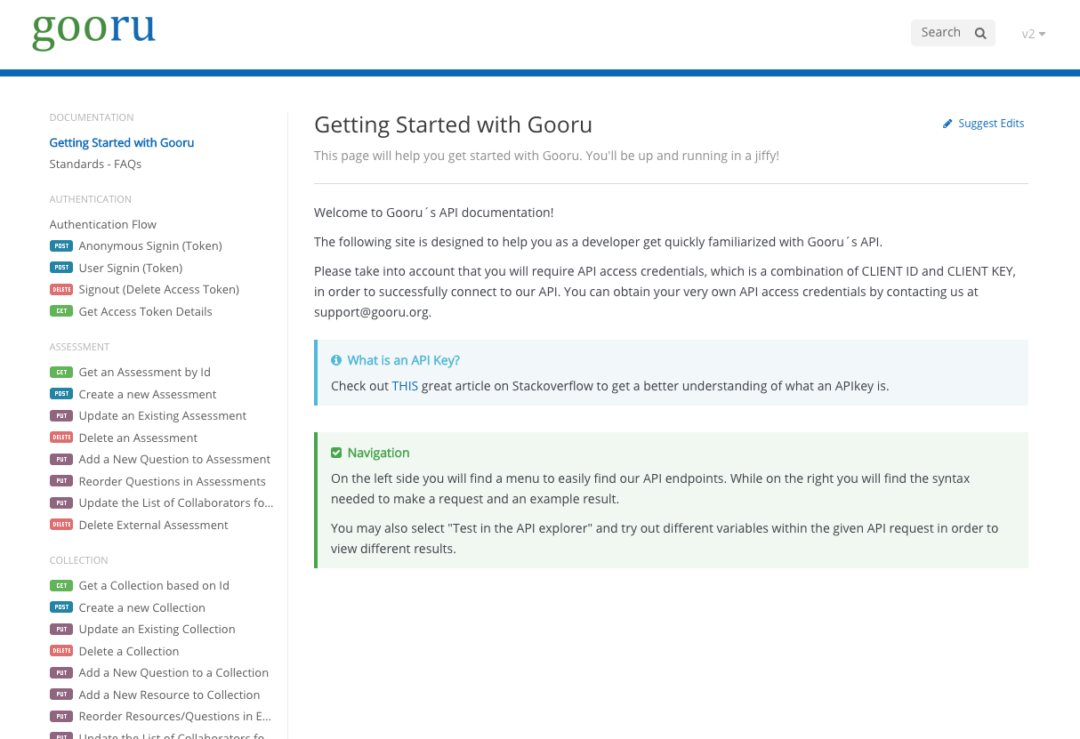Open Get a Collection based on Id

pyautogui.click(x=154, y=585)
